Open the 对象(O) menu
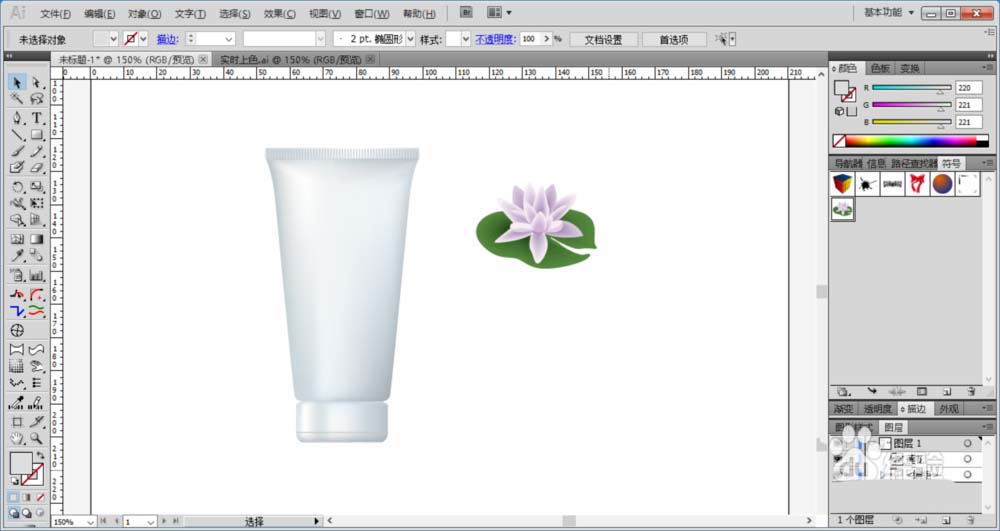The width and height of the screenshot is (1000, 531). click(x=144, y=14)
